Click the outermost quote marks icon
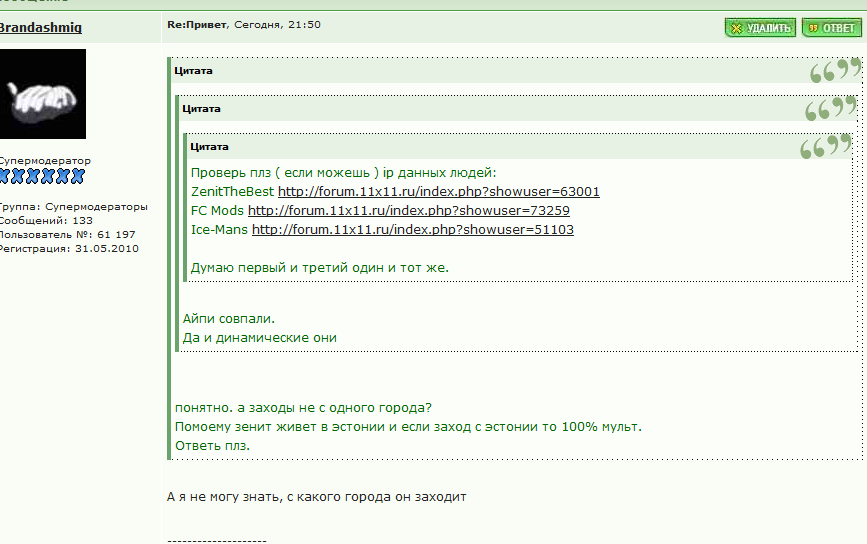 tap(835, 71)
